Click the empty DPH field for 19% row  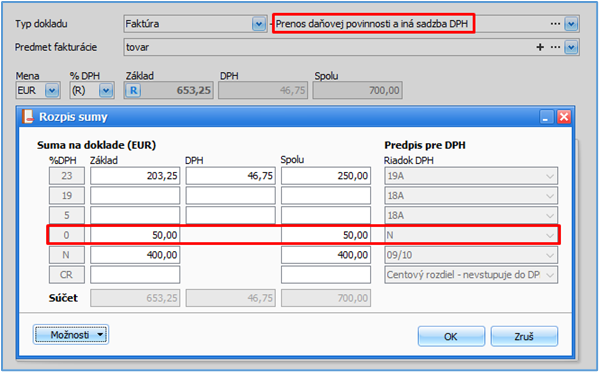pyautogui.click(x=230, y=196)
